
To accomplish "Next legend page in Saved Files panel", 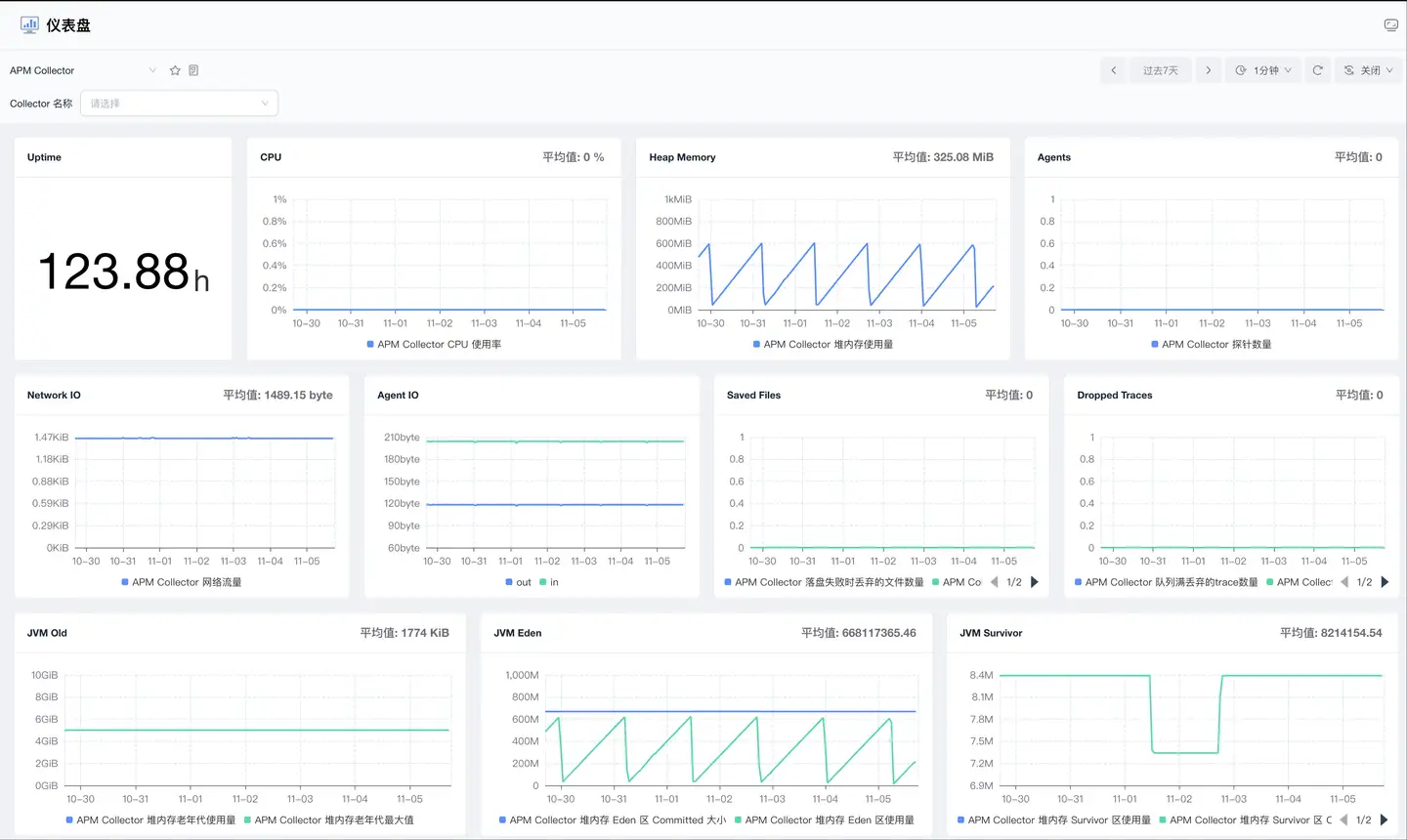I will pyautogui.click(x=1035, y=582).
